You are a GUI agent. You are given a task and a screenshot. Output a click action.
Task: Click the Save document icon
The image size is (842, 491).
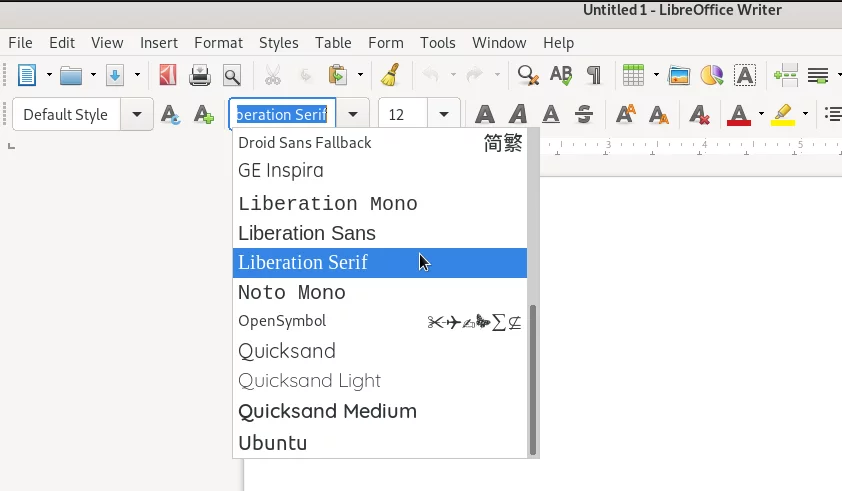[115, 75]
